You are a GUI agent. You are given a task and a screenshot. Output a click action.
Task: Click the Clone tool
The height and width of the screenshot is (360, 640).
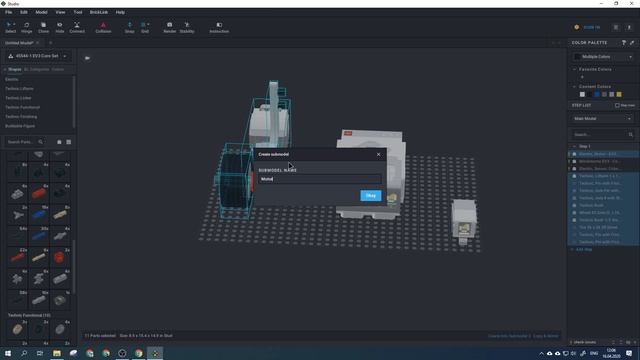pyautogui.click(x=43, y=27)
